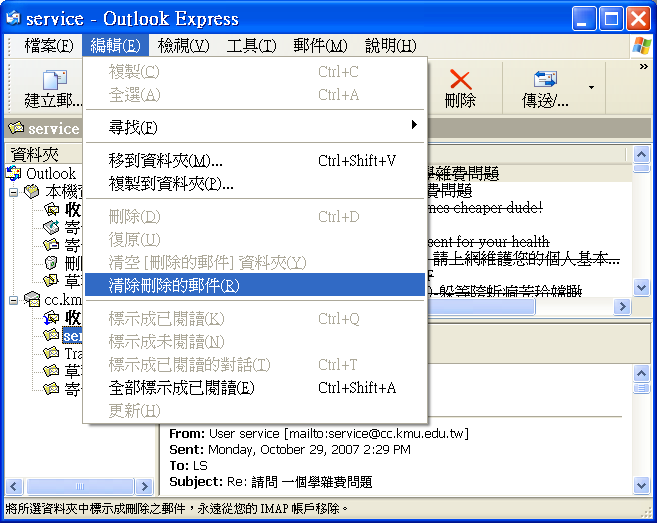
Task: Collapse the cc.kmu account tree node
Action: 13,300
